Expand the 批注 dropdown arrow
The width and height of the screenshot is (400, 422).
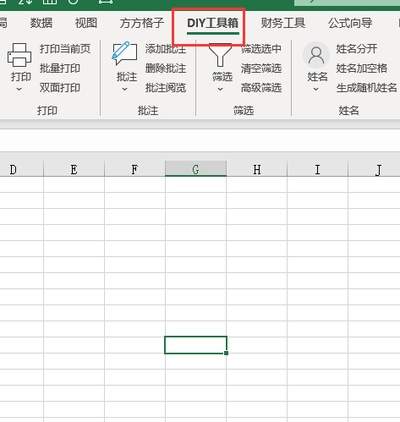point(125,89)
